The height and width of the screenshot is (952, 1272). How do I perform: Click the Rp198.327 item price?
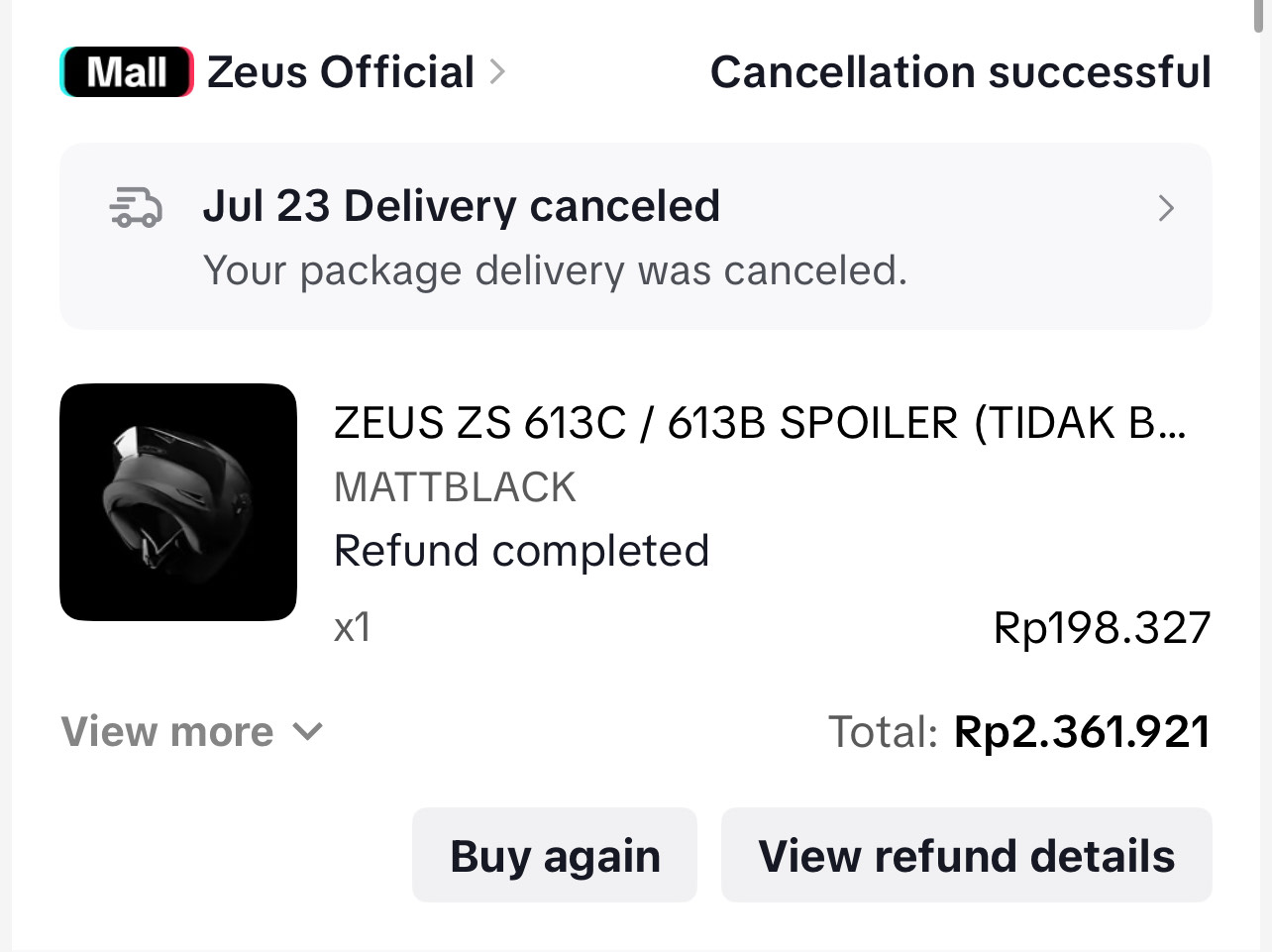click(1102, 628)
